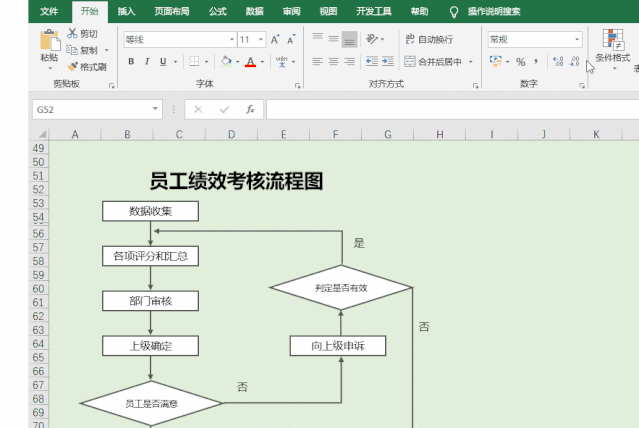Viewport: 639px width, 428px height.
Task: Select the Format Painter (格式刷) tool
Action: pos(73,67)
